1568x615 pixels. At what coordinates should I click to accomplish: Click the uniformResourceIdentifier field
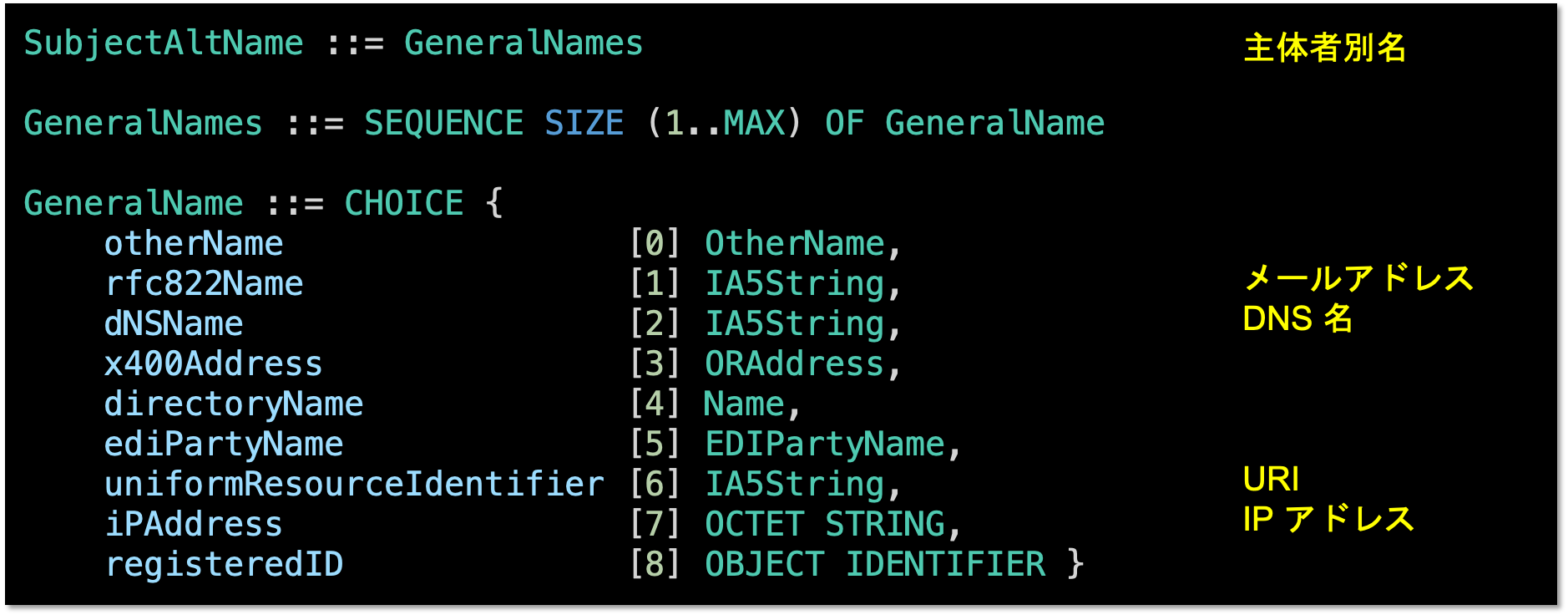[x=354, y=485]
